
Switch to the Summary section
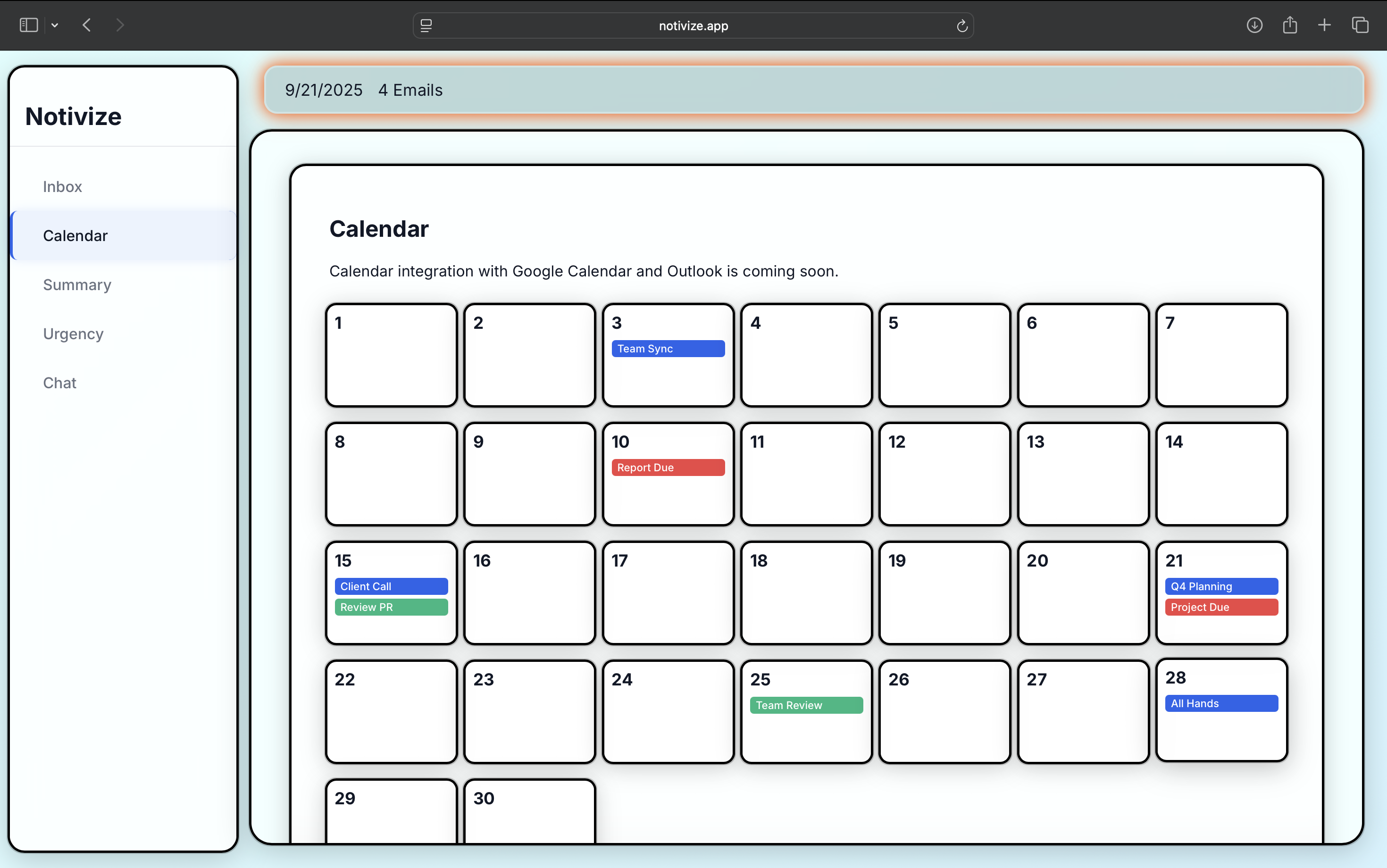[77, 285]
